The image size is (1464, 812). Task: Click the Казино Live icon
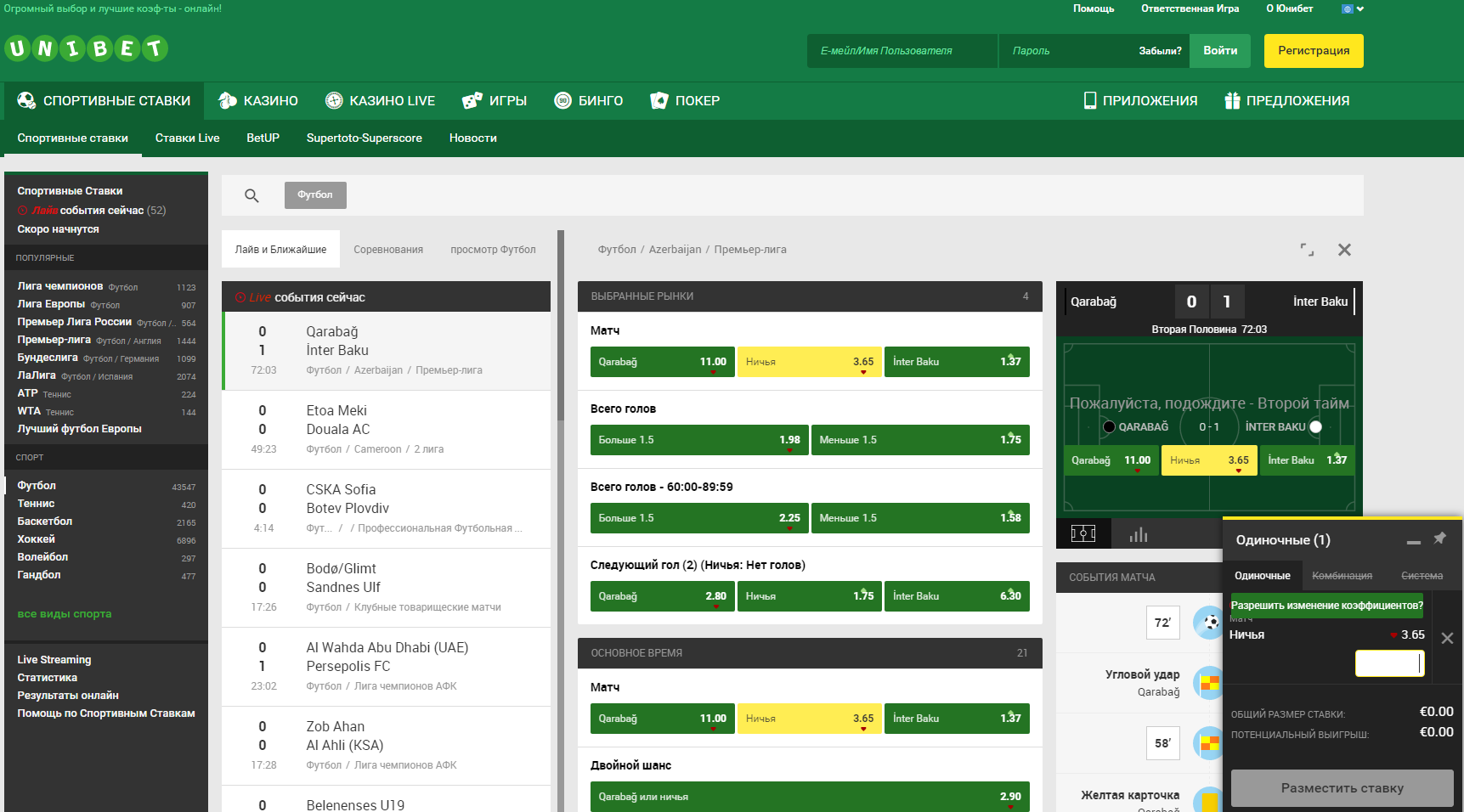334,100
